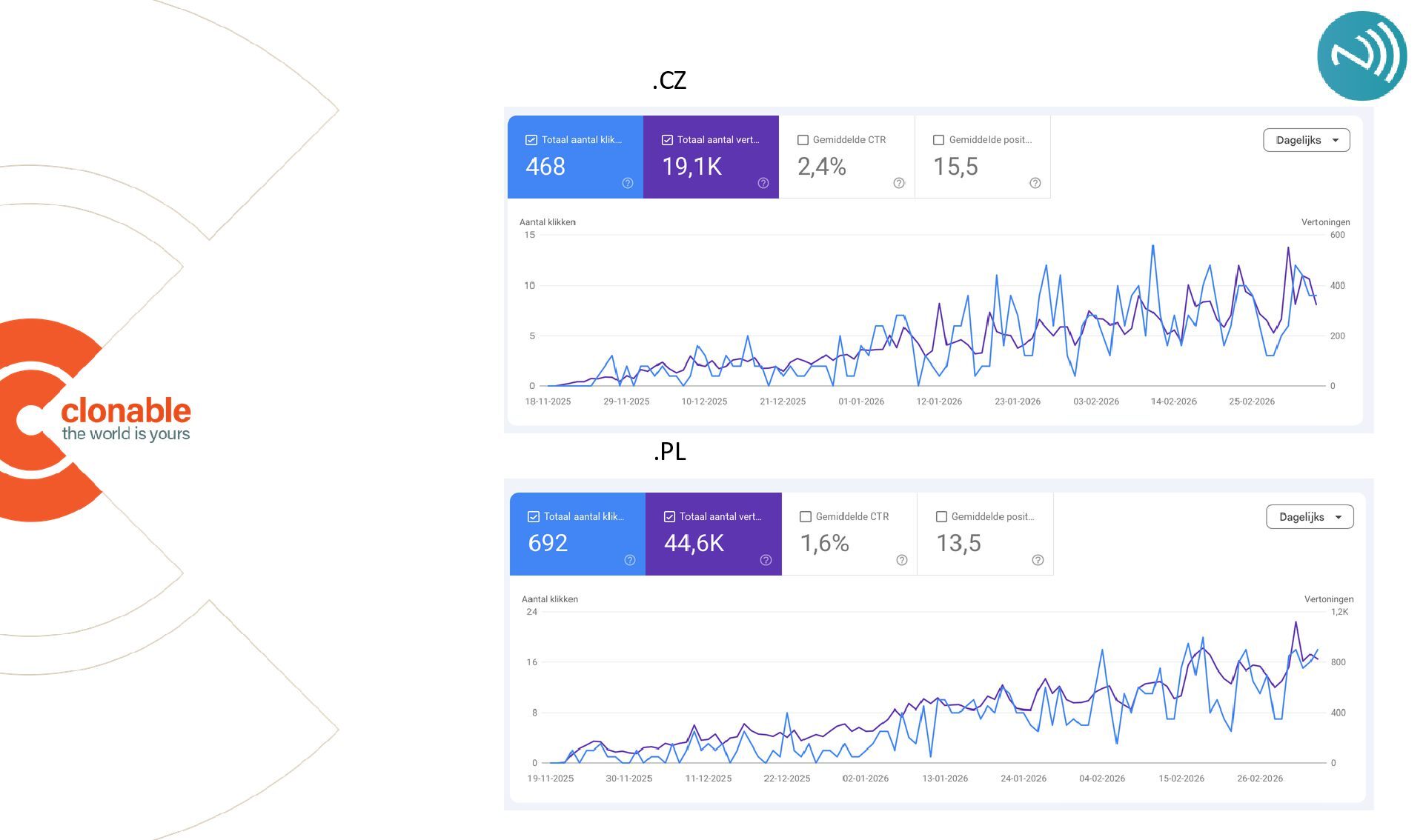
Task: Open help icon for .PL average position
Action: (1038, 560)
